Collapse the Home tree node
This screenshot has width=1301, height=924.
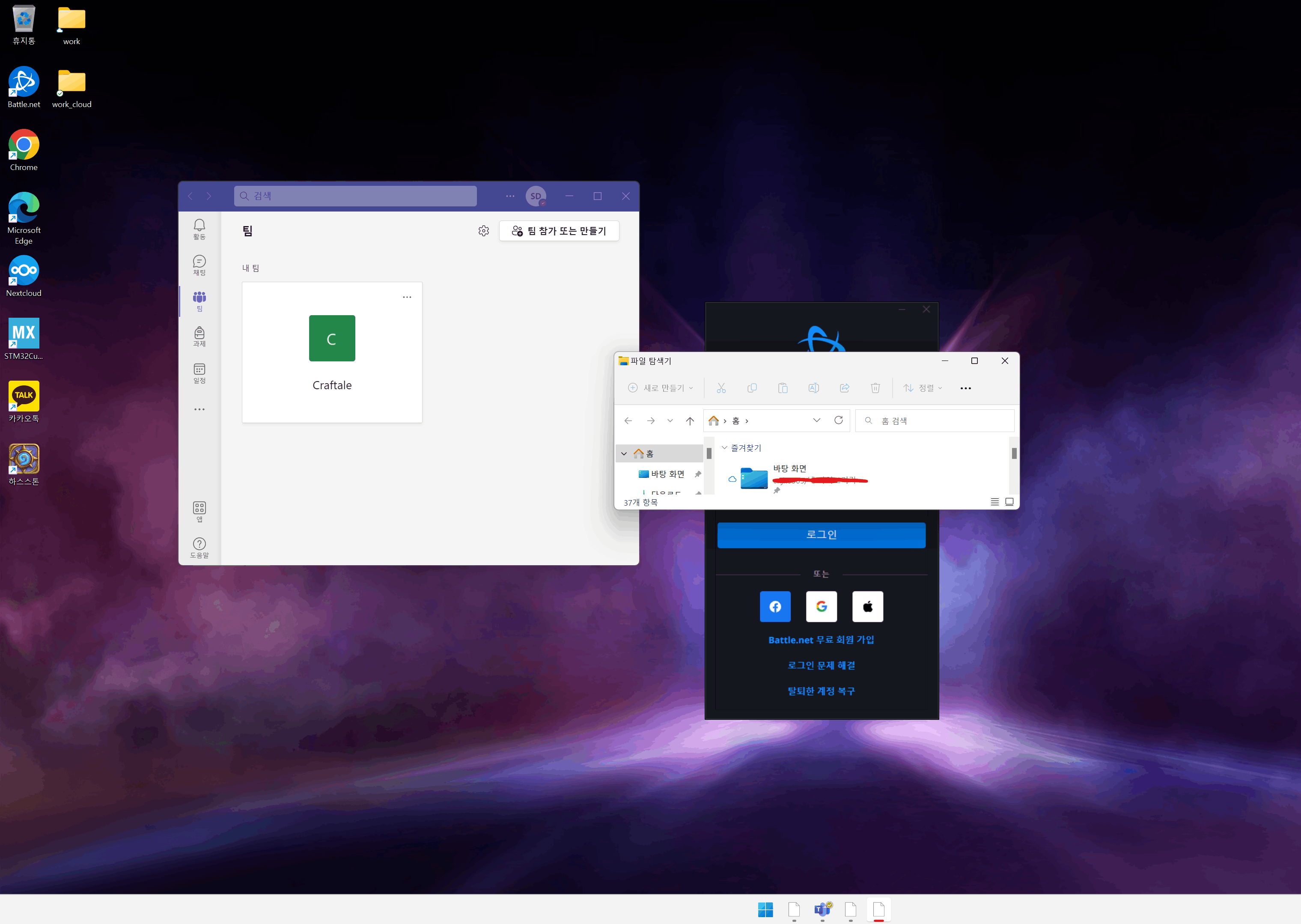click(624, 453)
